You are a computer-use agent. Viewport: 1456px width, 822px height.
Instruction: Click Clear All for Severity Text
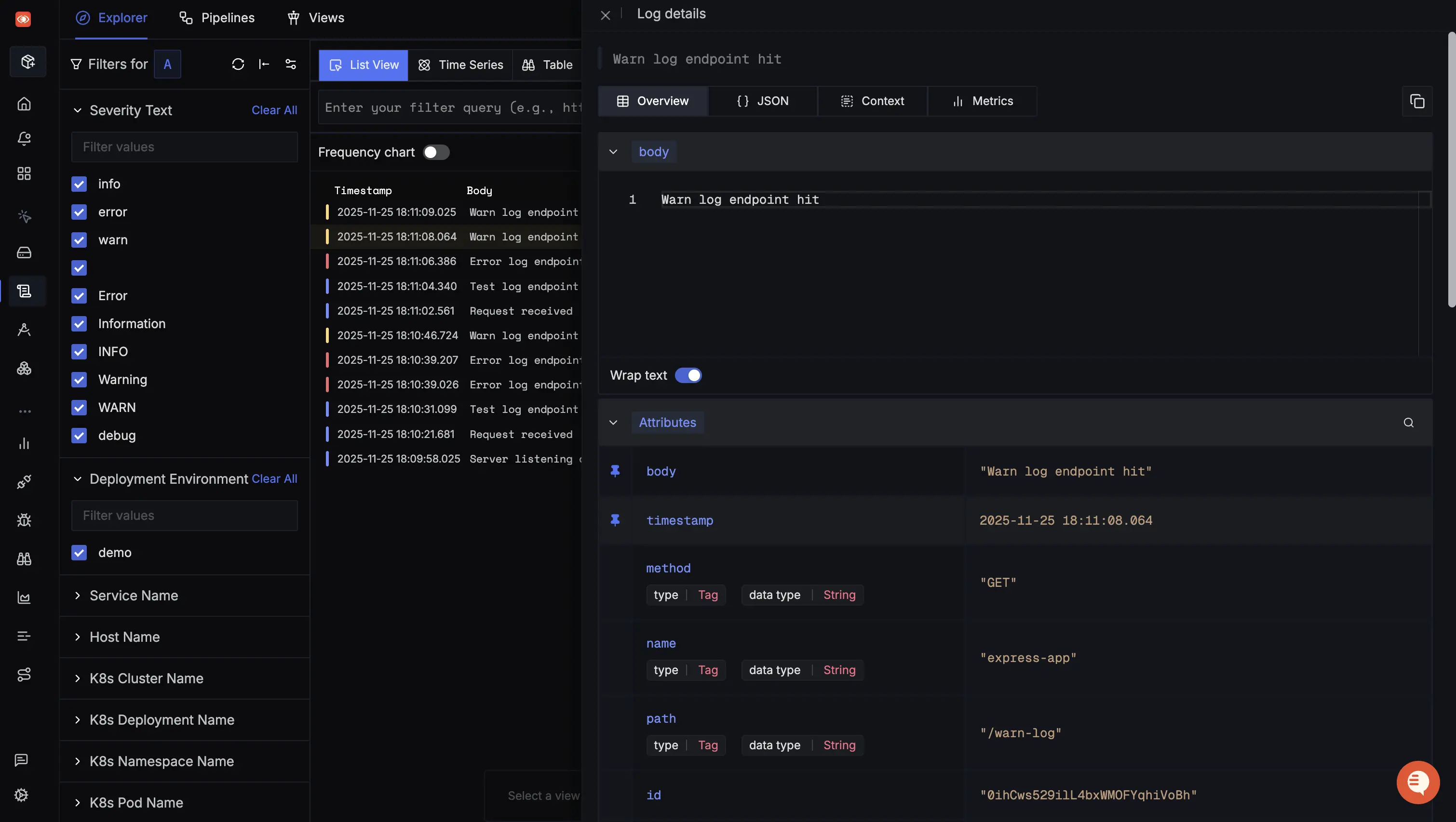(274, 110)
